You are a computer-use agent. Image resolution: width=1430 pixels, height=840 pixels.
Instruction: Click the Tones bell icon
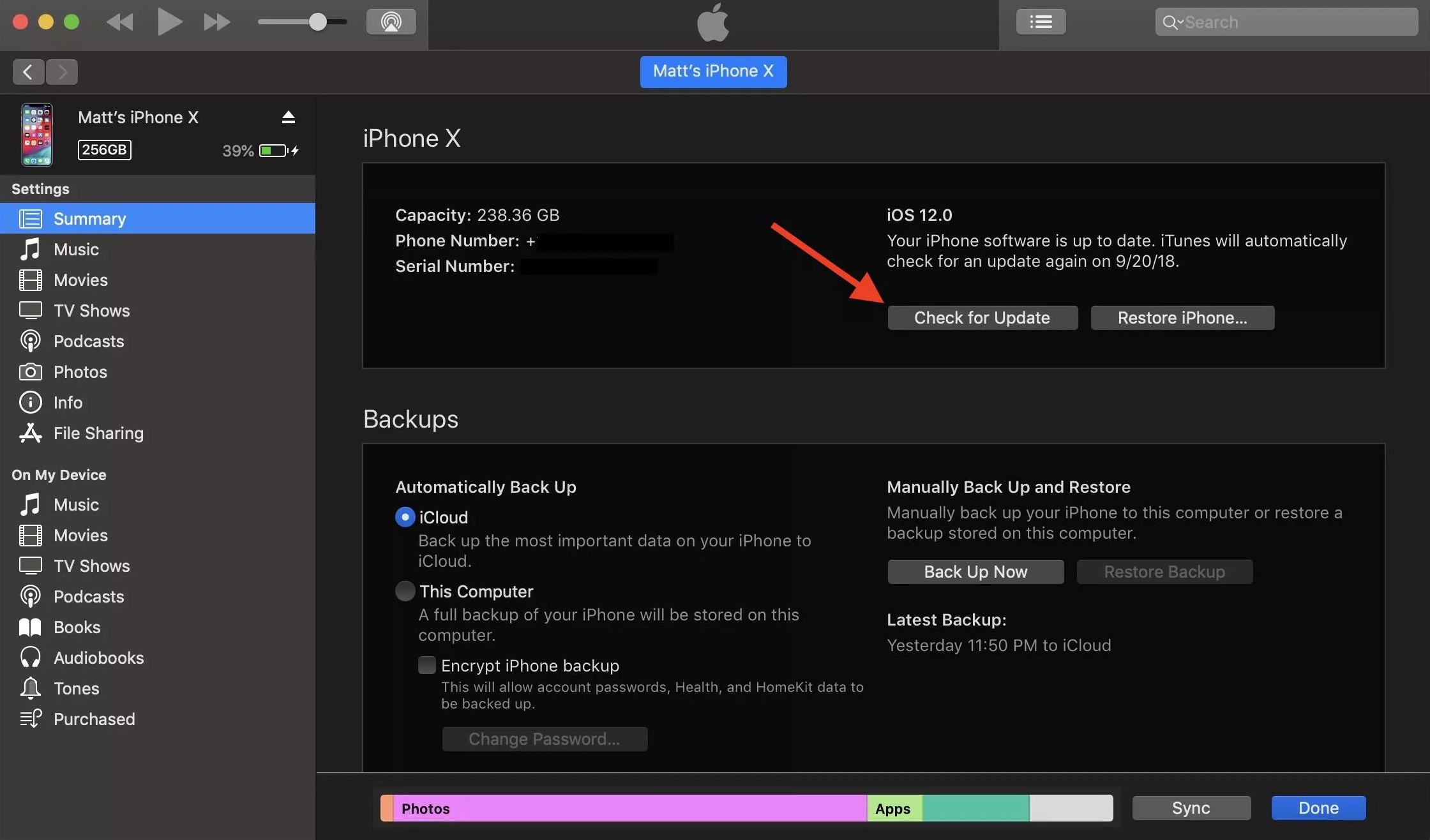point(30,688)
